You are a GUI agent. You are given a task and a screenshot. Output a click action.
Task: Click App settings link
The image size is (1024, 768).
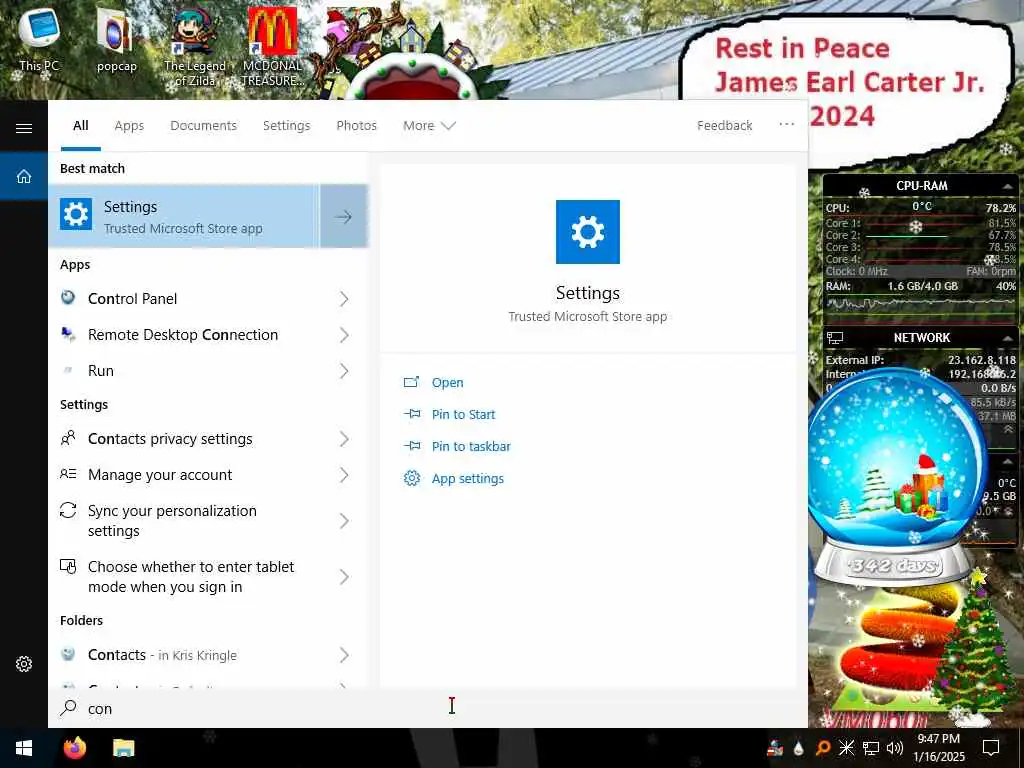(468, 479)
